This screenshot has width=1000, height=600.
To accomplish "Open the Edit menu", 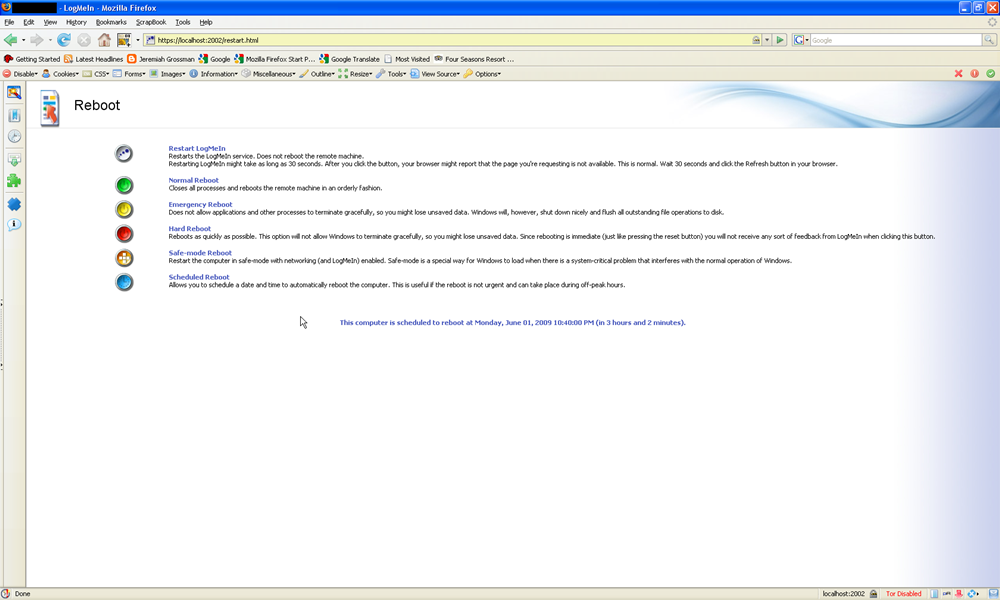I will 29,22.
